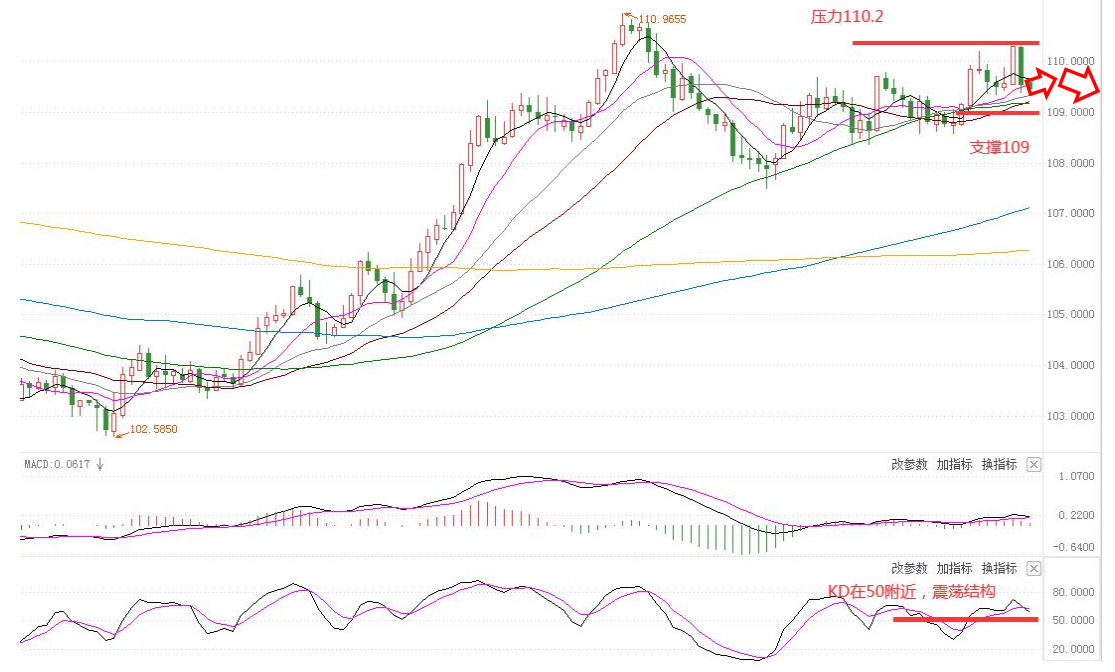Choose 换指标 in the KD panel
This screenshot has width=1115, height=672.
[999, 568]
